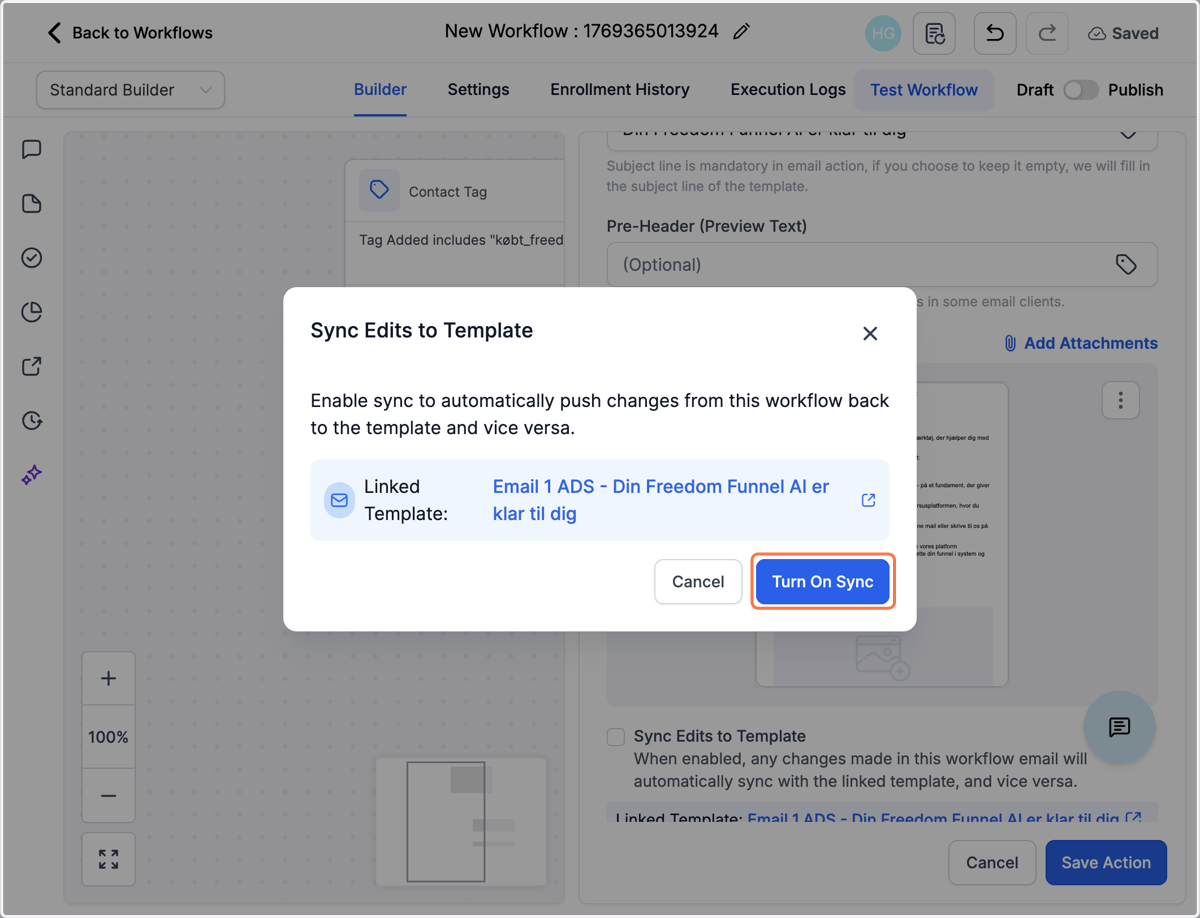Screen dimensions: 1200x918
Task: Click the canvas minimap
Action: pyautogui.click(x=461, y=822)
